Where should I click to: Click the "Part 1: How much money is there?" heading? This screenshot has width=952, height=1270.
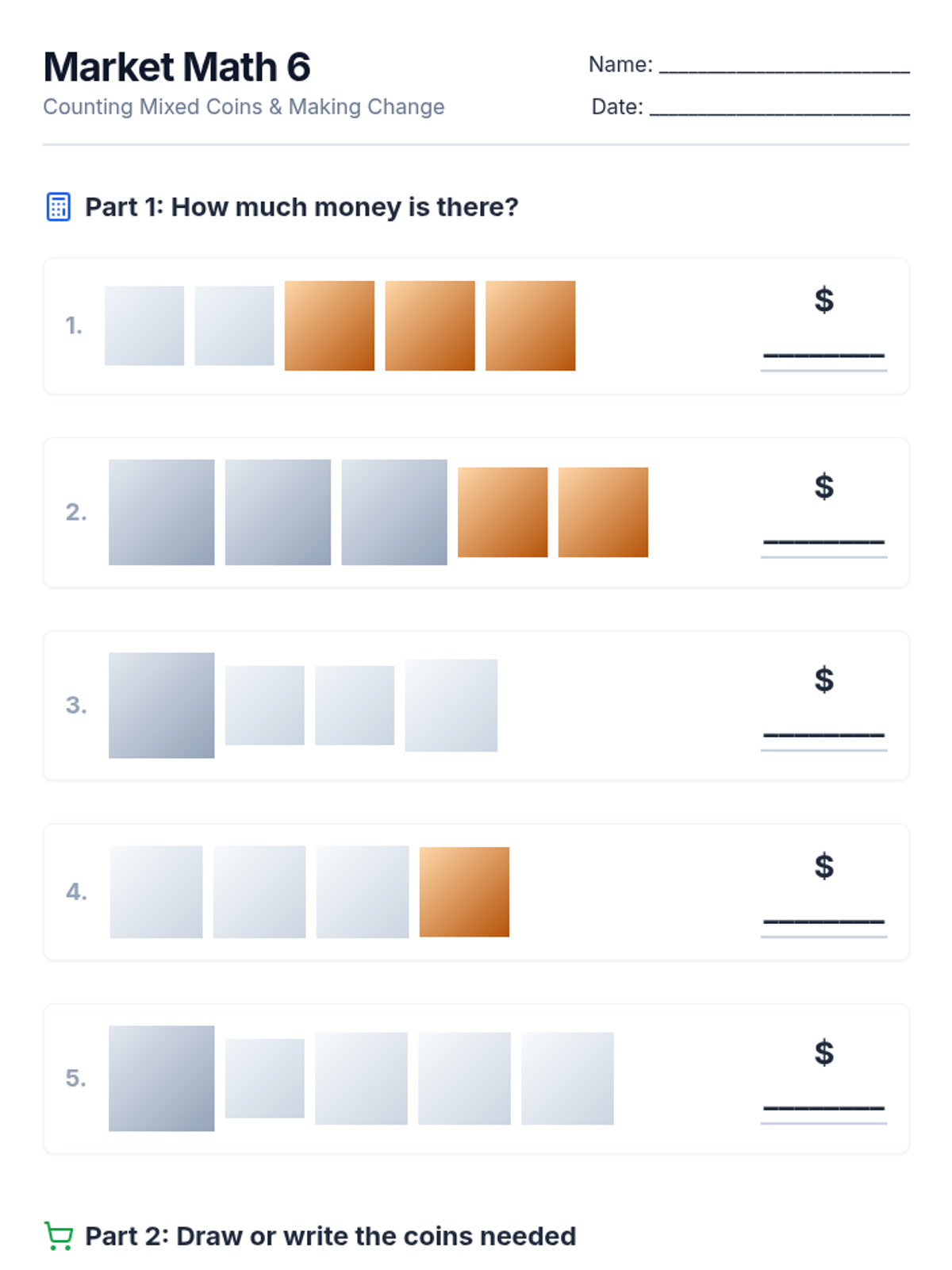[x=301, y=207]
